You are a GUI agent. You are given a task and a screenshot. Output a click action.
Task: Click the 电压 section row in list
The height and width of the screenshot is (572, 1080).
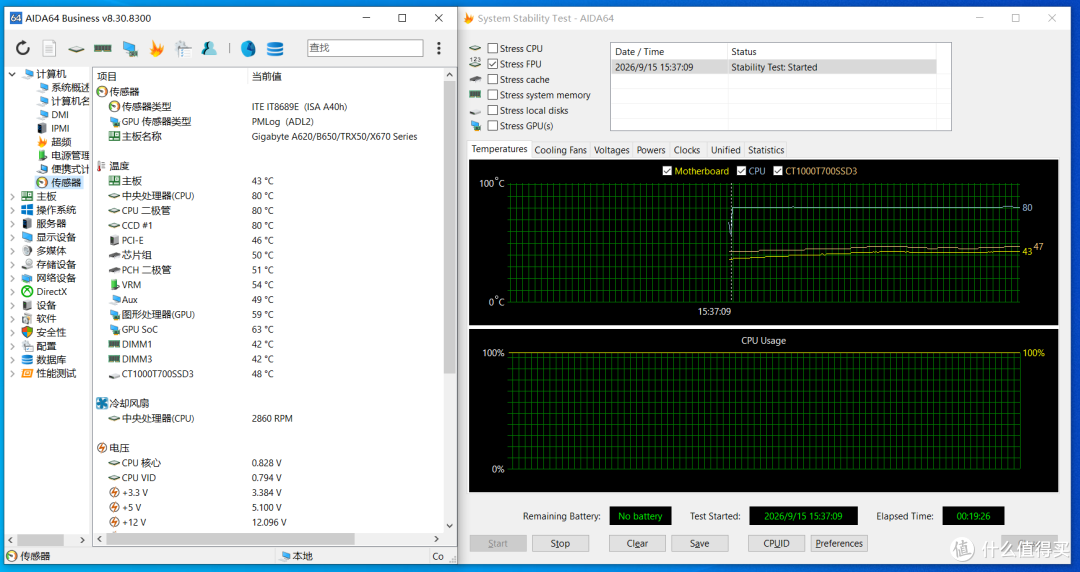click(113, 448)
